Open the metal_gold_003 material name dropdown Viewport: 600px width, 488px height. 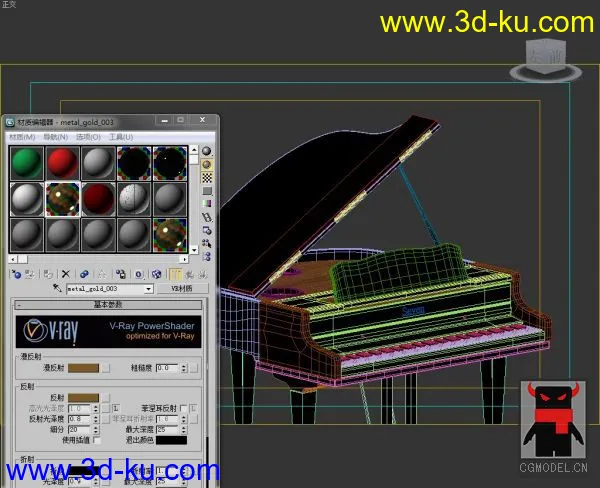[149, 288]
